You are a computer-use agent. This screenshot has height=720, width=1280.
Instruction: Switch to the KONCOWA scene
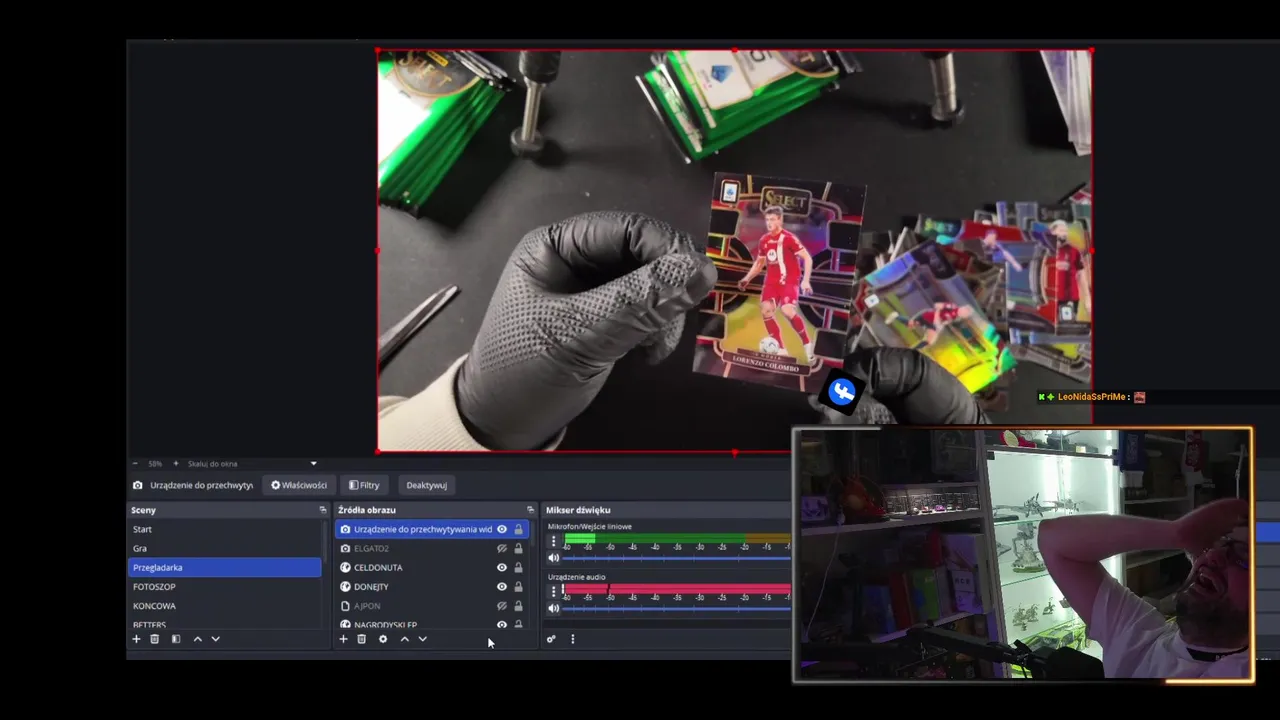(225, 606)
